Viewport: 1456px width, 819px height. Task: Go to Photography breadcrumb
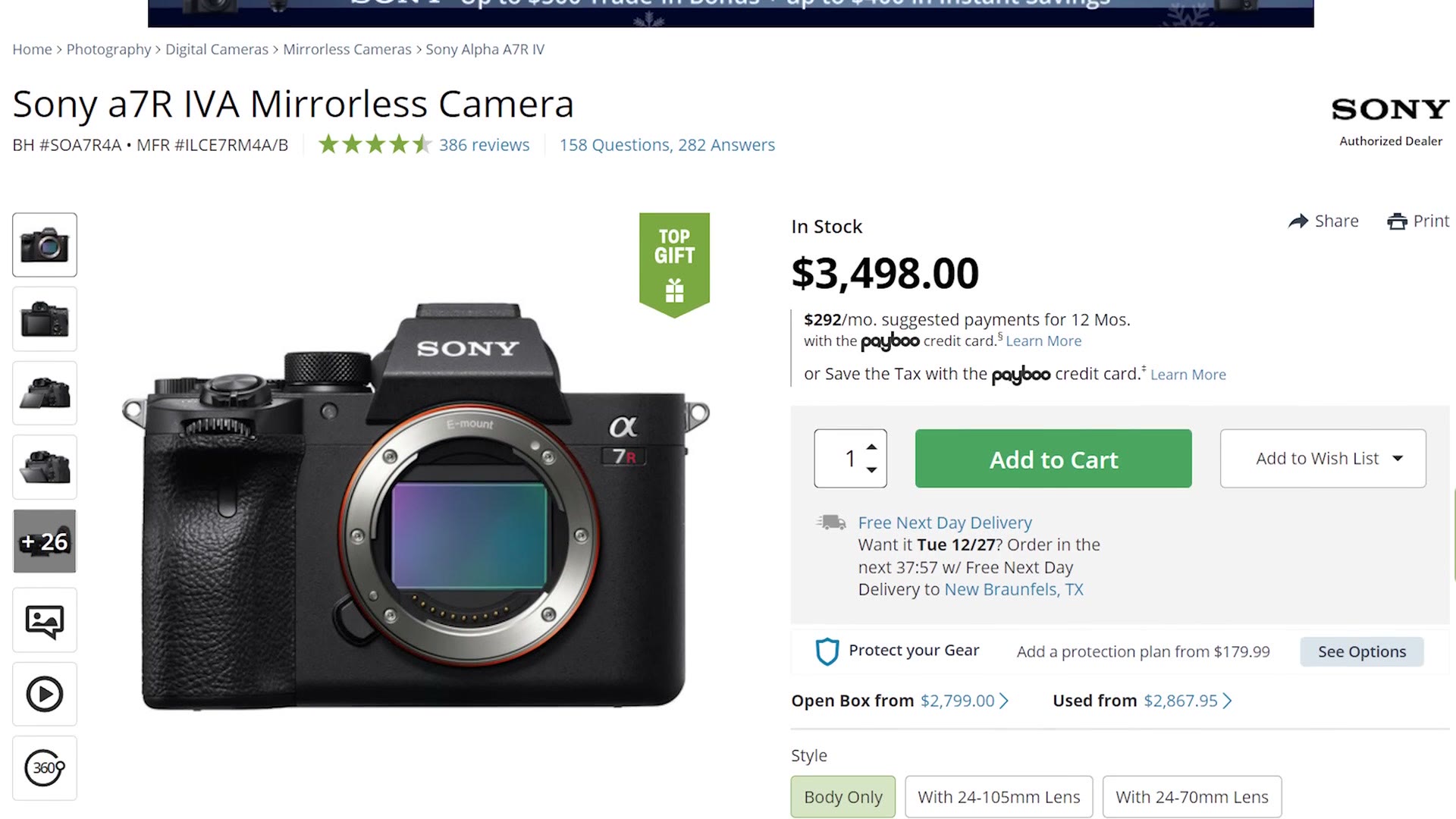click(x=108, y=49)
